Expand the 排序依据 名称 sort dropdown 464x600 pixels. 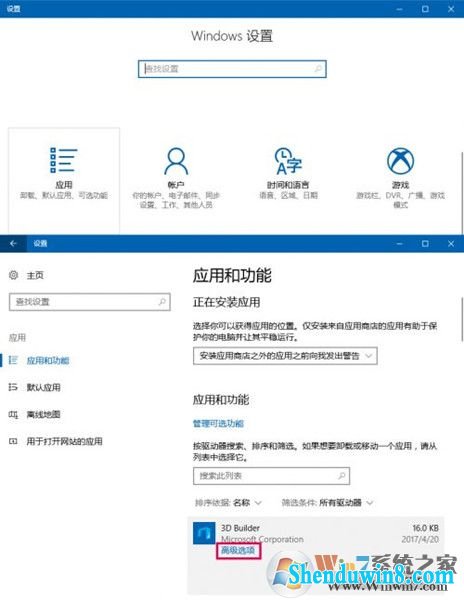[228, 502]
